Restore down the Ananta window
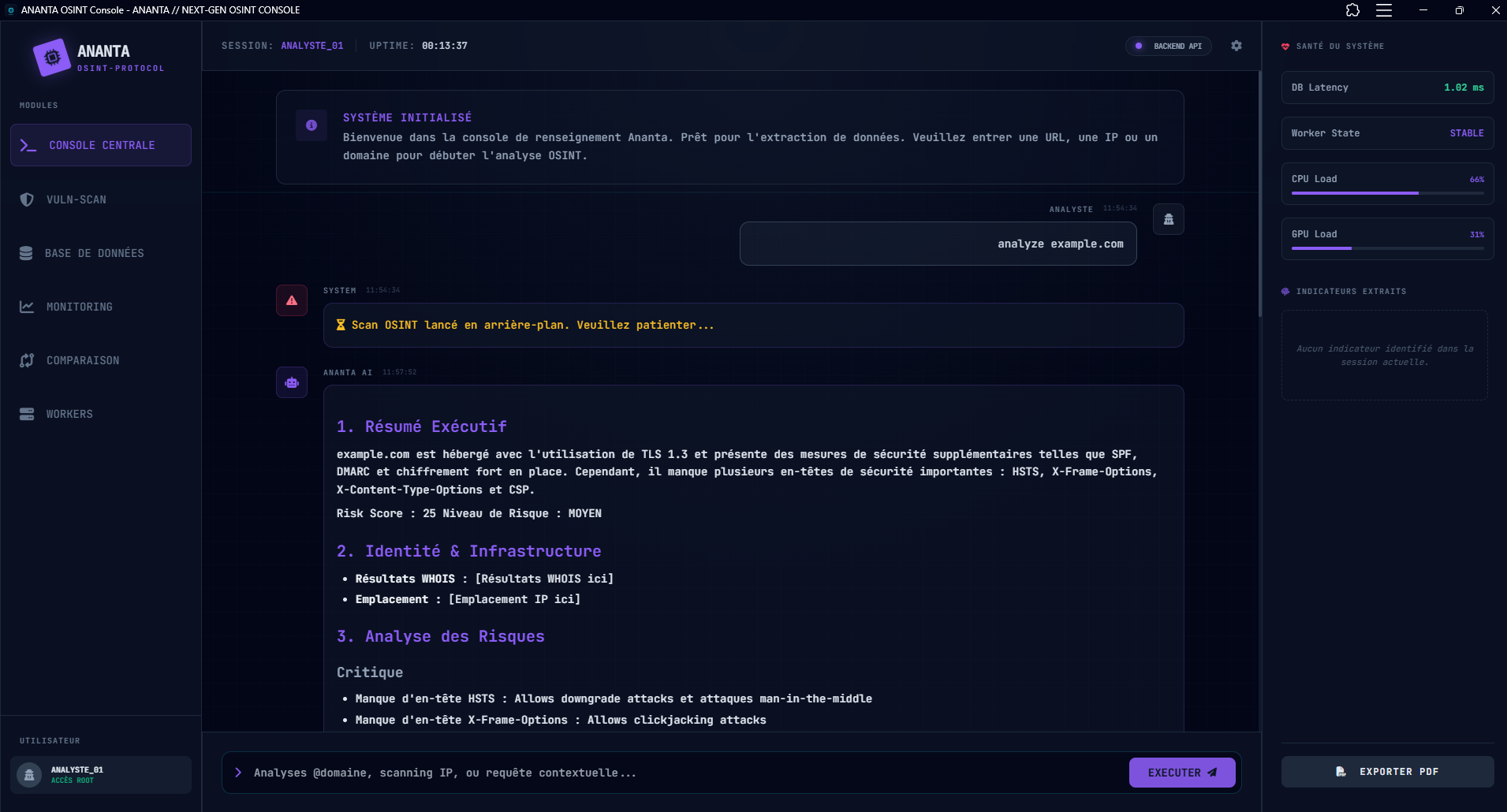1507x812 pixels. coord(1460,10)
